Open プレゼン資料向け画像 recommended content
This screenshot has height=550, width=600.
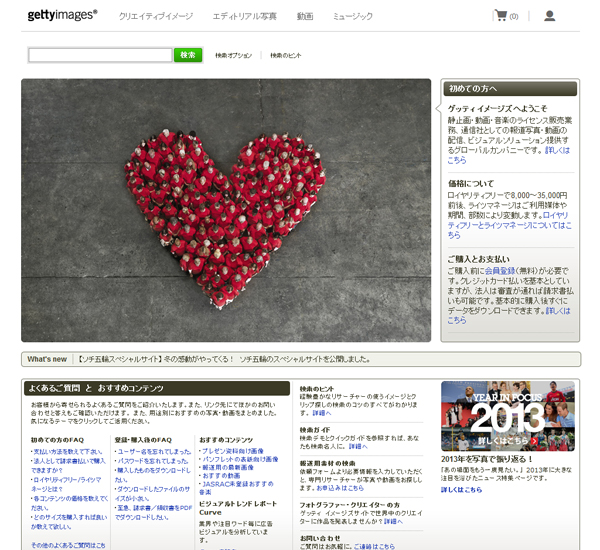[232, 451]
